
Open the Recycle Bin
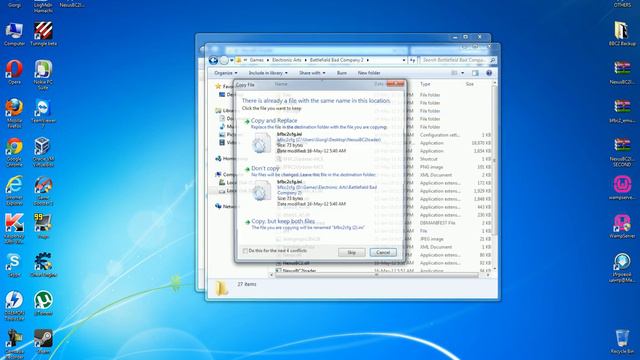tap(622, 342)
